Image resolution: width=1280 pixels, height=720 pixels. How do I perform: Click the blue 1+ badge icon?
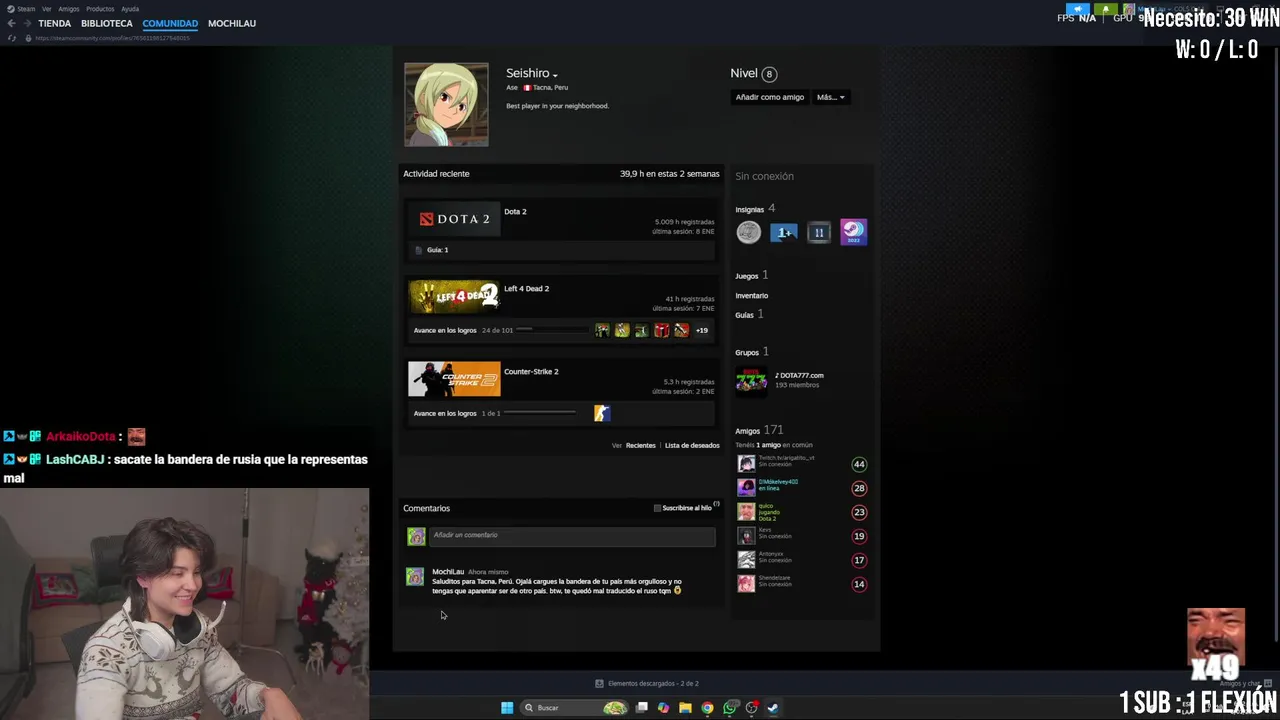tap(784, 233)
